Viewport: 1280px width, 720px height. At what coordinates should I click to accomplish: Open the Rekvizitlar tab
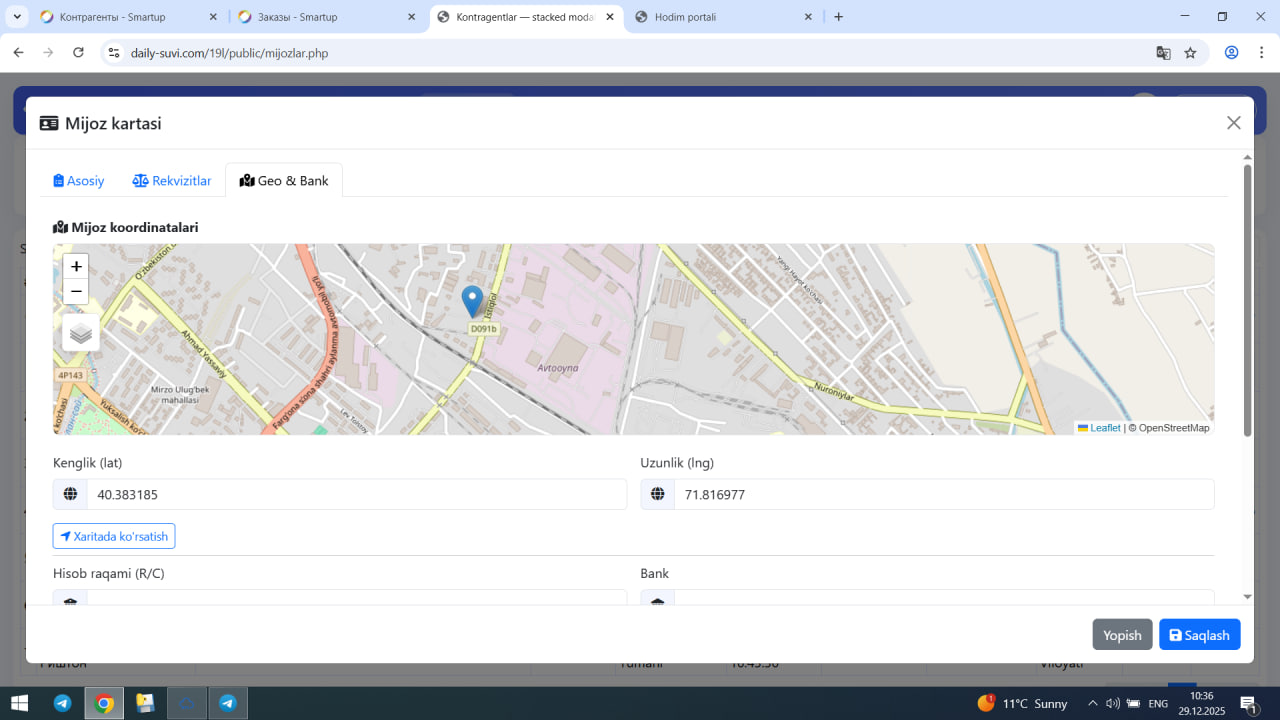pos(172,181)
